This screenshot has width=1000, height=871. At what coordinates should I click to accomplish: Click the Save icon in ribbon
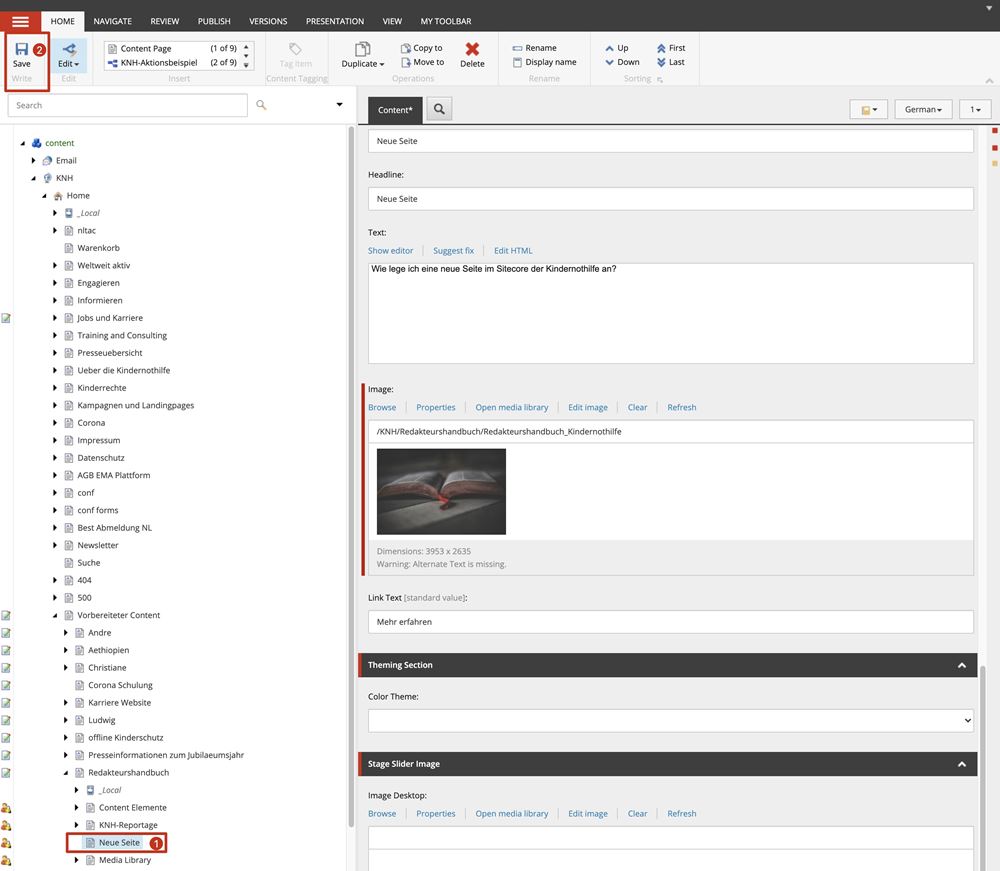click(x=21, y=49)
